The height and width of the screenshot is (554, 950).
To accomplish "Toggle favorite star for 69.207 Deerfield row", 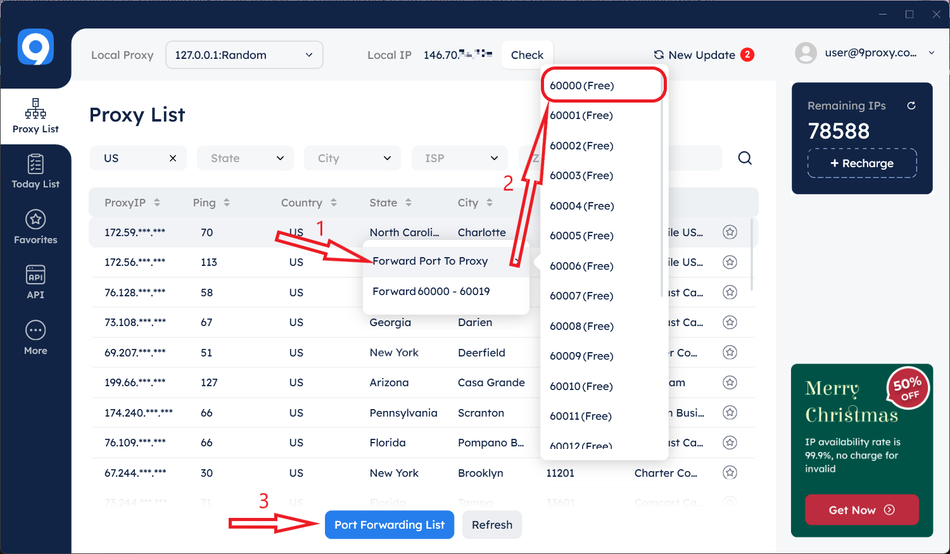I will (729, 352).
